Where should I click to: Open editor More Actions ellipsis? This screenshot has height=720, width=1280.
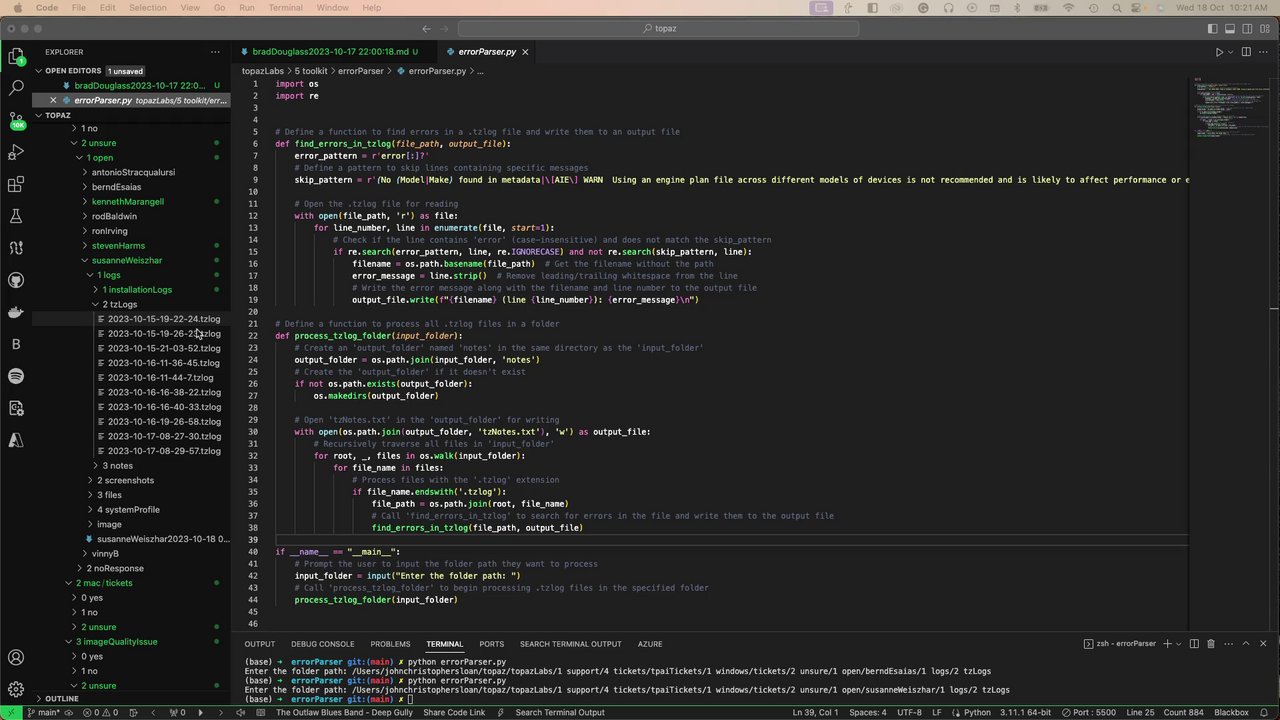click(x=1264, y=52)
